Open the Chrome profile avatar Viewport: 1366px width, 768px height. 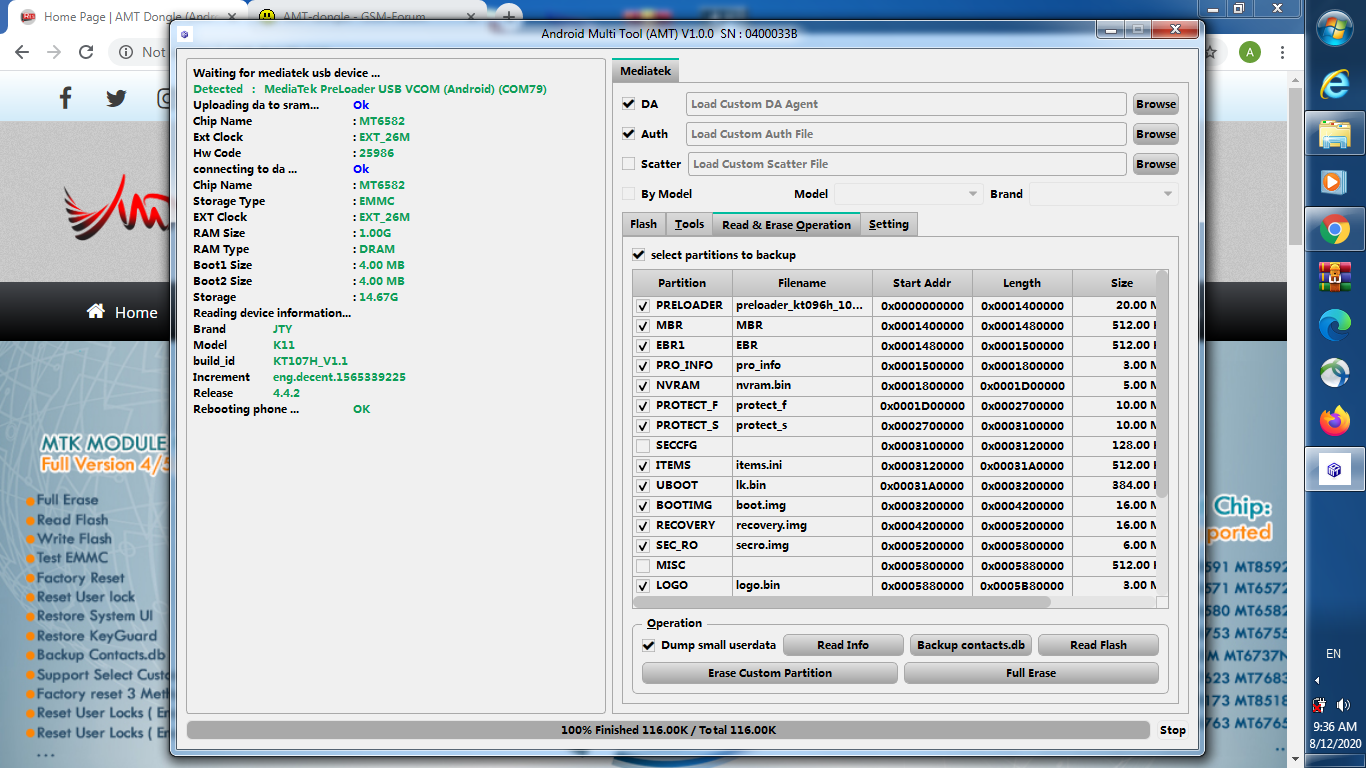point(1250,52)
